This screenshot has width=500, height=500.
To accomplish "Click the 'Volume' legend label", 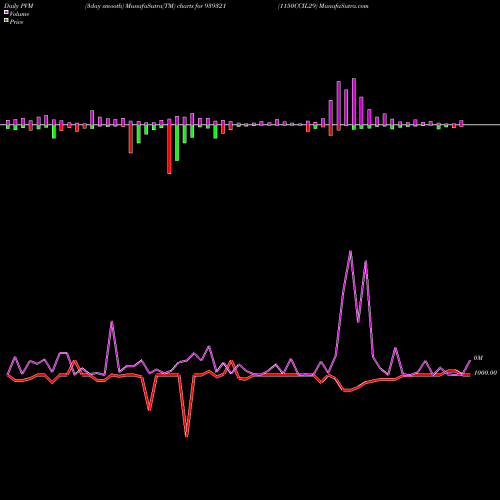I will (x=19, y=14).
